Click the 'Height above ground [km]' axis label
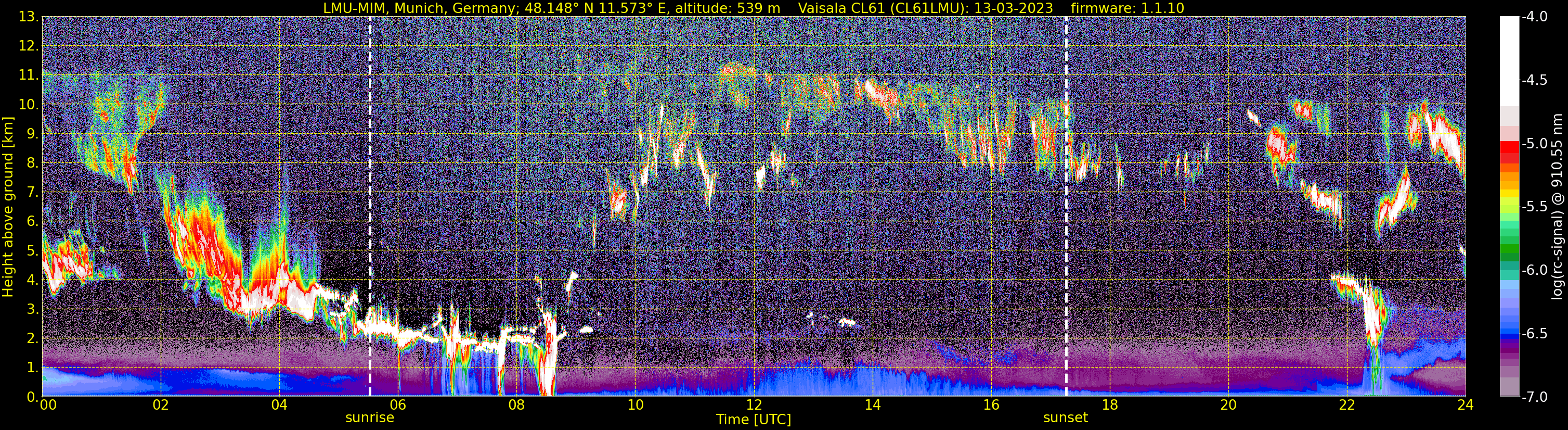1568x430 pixels. (7, 207)
